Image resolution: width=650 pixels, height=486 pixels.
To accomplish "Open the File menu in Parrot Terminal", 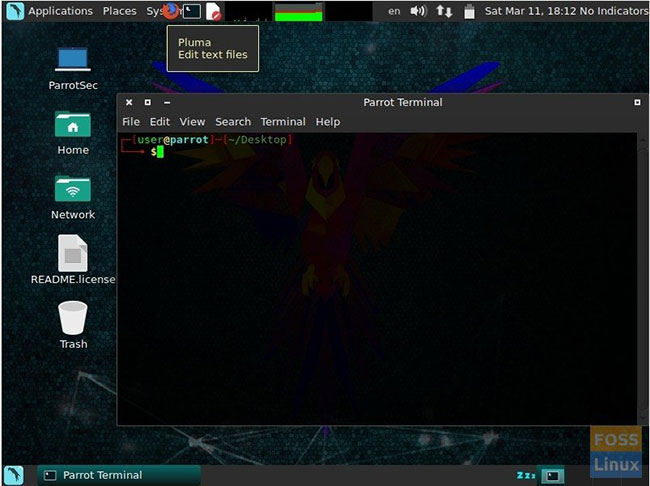I will (131, 122).
